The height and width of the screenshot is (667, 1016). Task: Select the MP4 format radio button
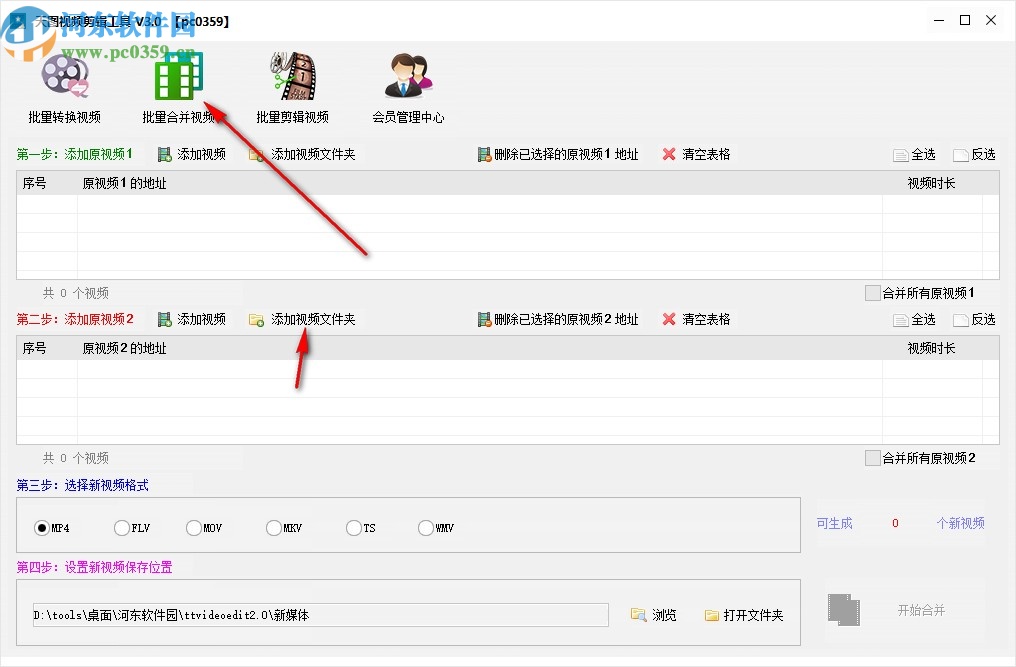click(42, 528)
